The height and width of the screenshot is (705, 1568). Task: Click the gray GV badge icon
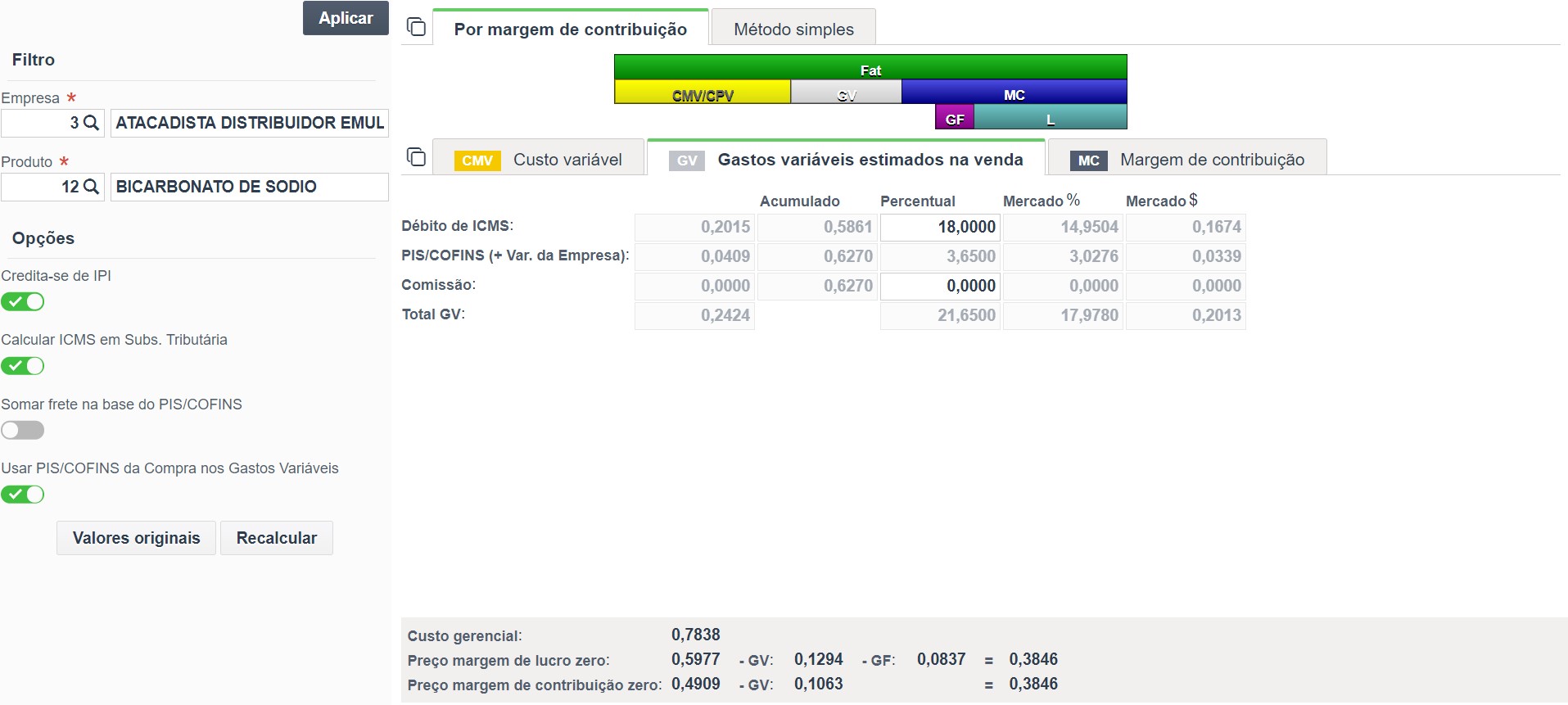[687, 160]
